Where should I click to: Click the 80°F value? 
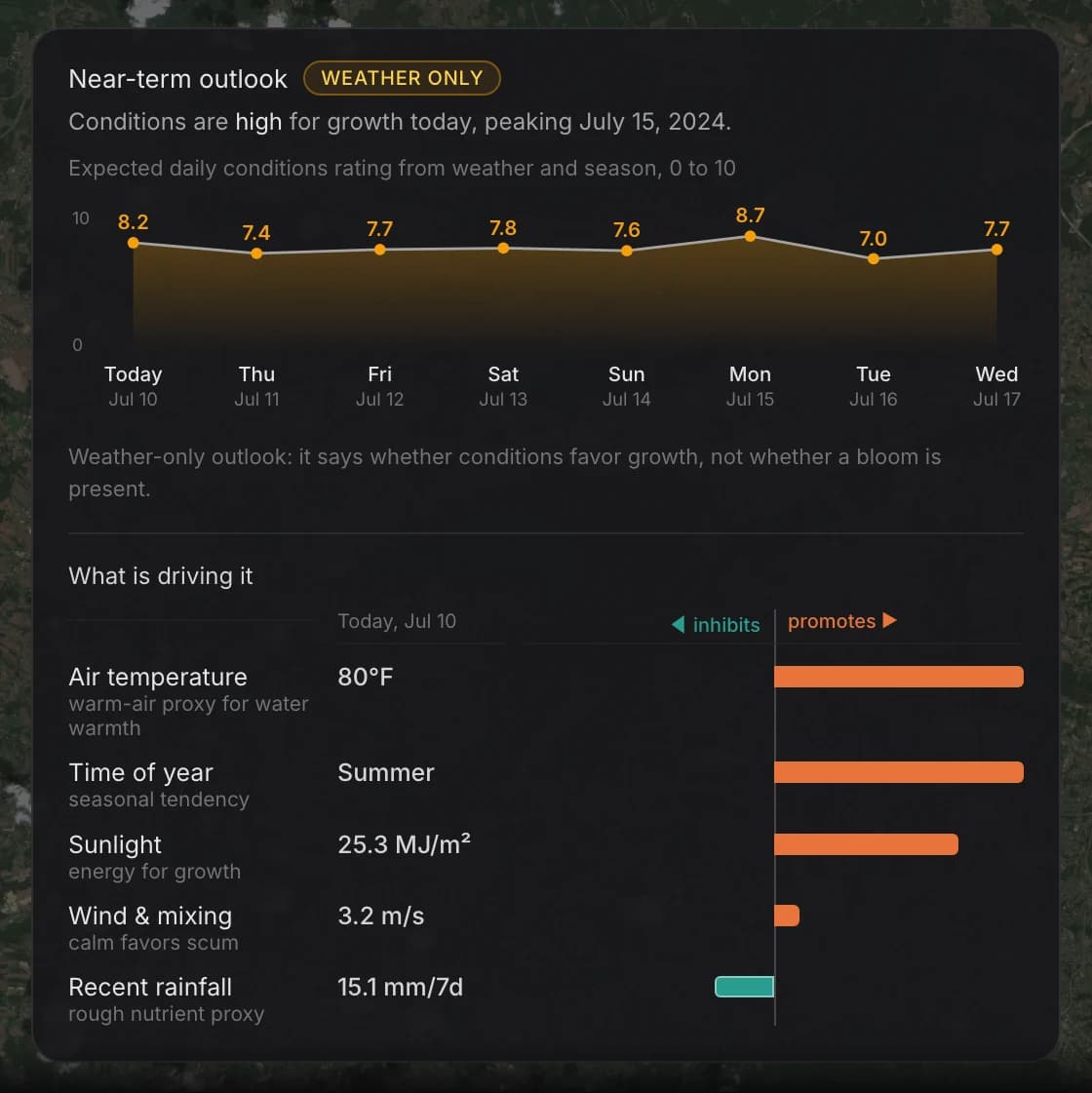pos(366,677)
